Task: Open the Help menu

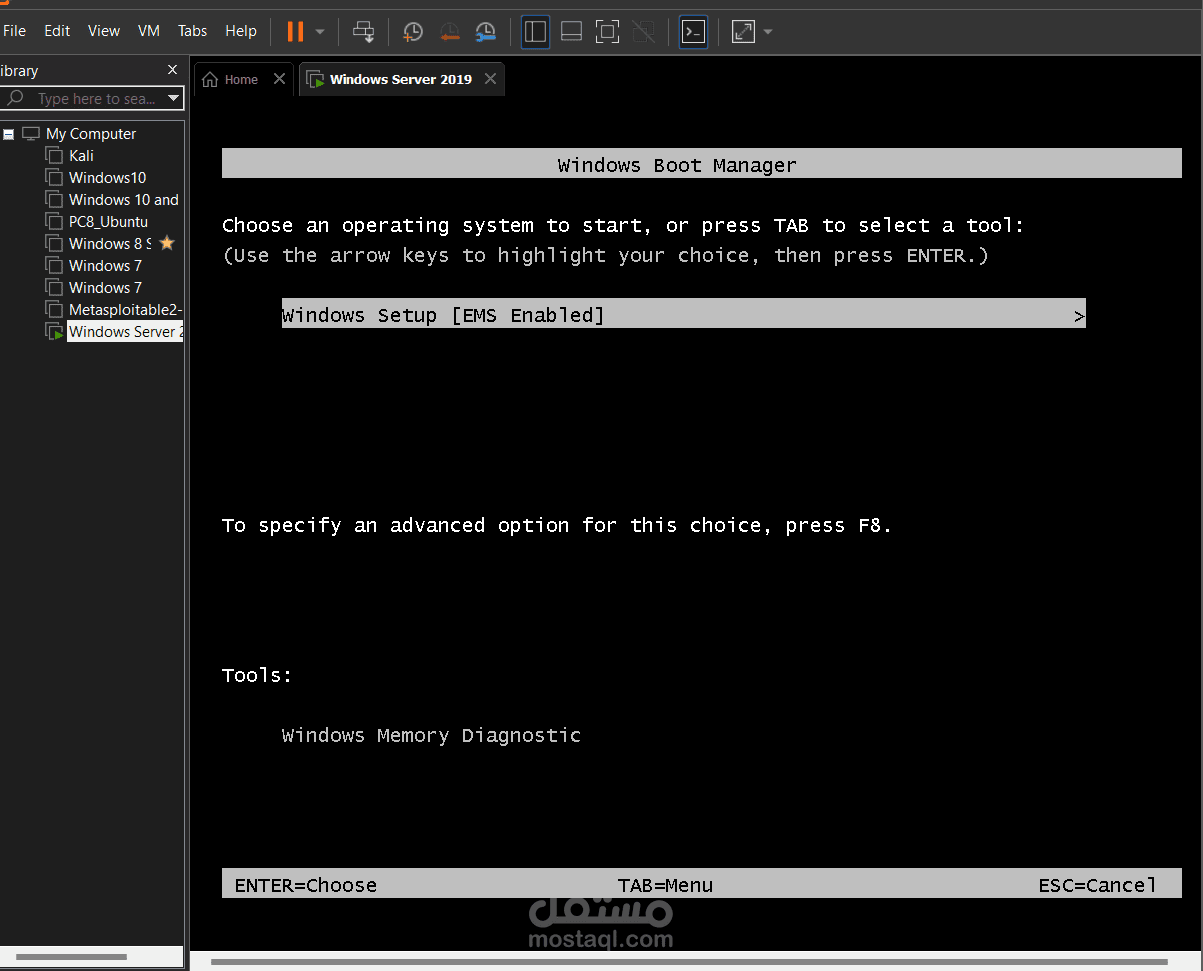Action: pos(241,31)
